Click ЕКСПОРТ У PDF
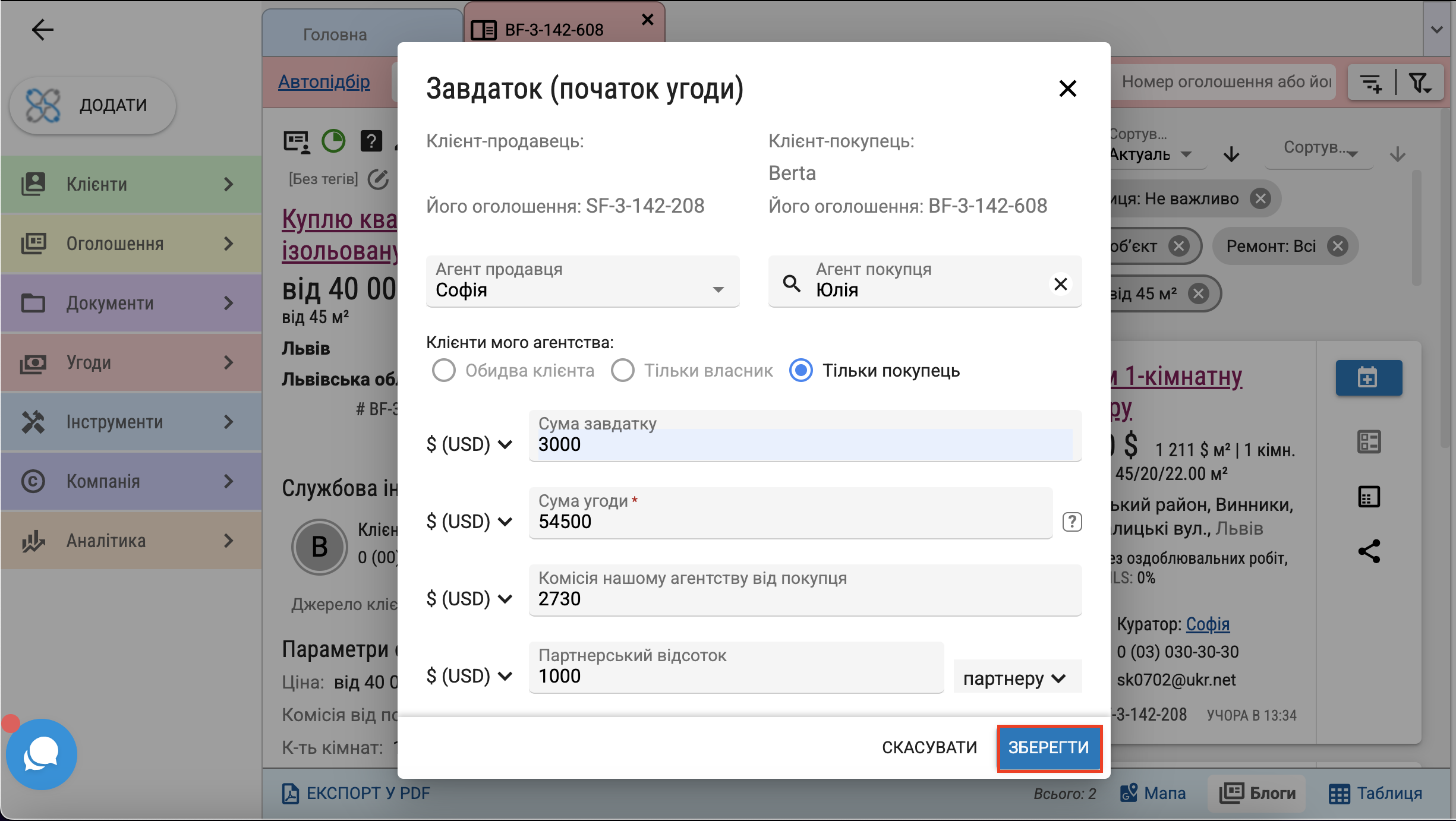Image resolution: width=1456 pixels, height=821 pixels. point(355,794)
